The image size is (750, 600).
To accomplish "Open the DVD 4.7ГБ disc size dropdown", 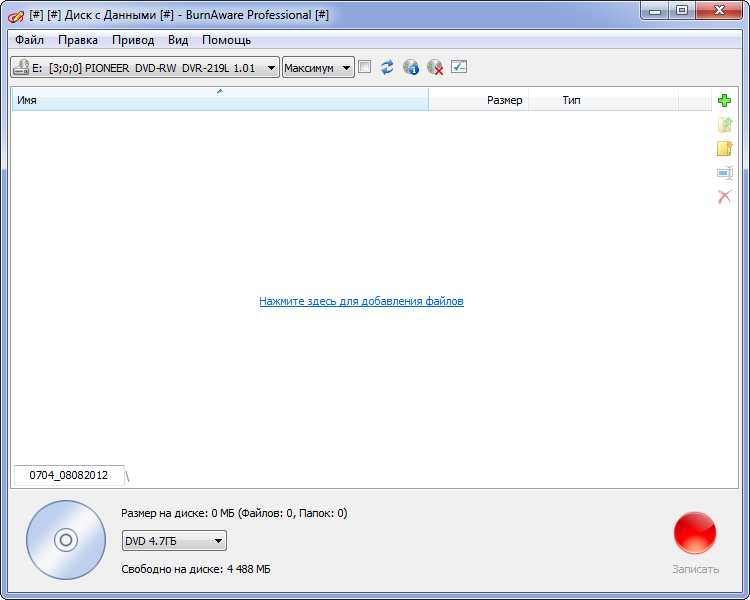I will tap(174, 541).
